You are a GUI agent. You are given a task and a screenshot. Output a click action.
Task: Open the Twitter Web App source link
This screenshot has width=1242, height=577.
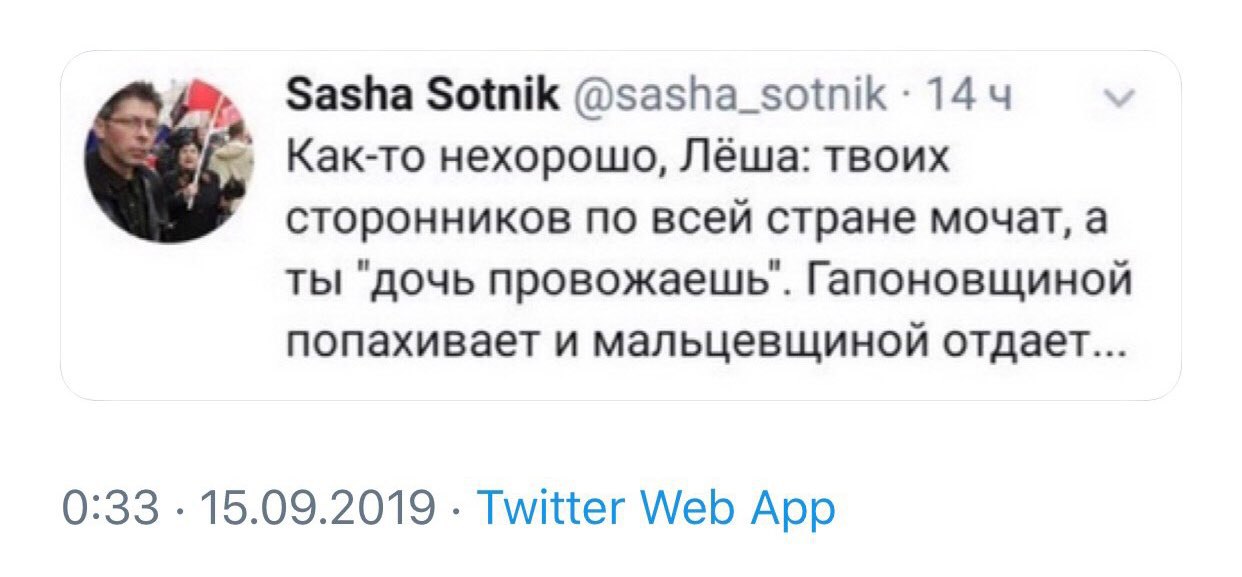(656, 509)
